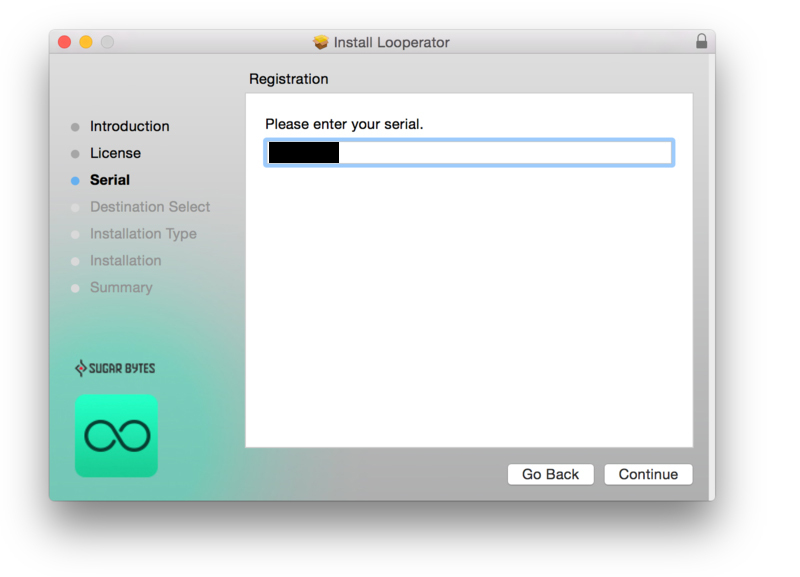Select the Summary step
This screenshot has width=800, height=577.
(x=121, y=287)
